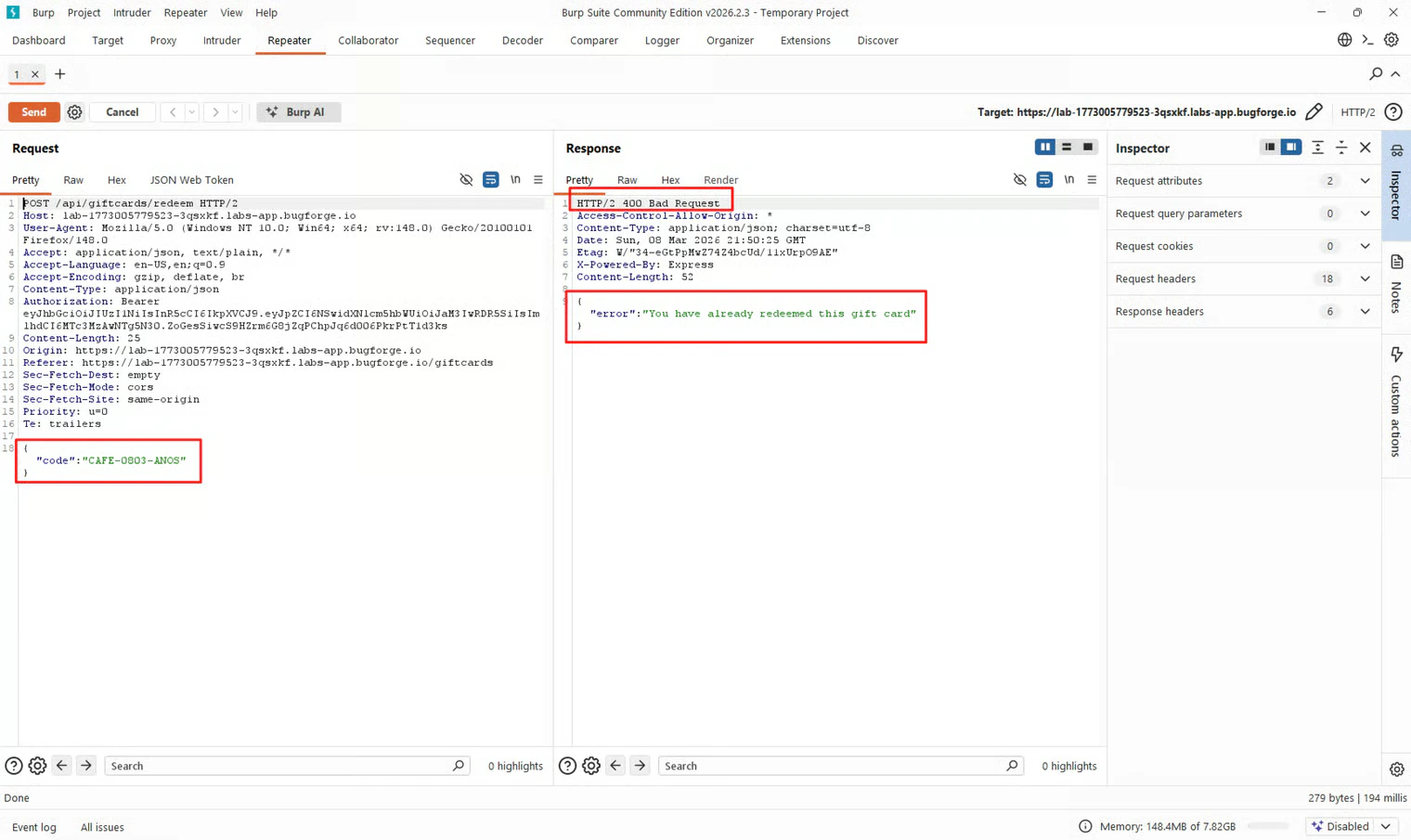Viewport: 1411px width, 840px height.
Task: Switch to tabbed request/response layout
Action: [1088, 147]
